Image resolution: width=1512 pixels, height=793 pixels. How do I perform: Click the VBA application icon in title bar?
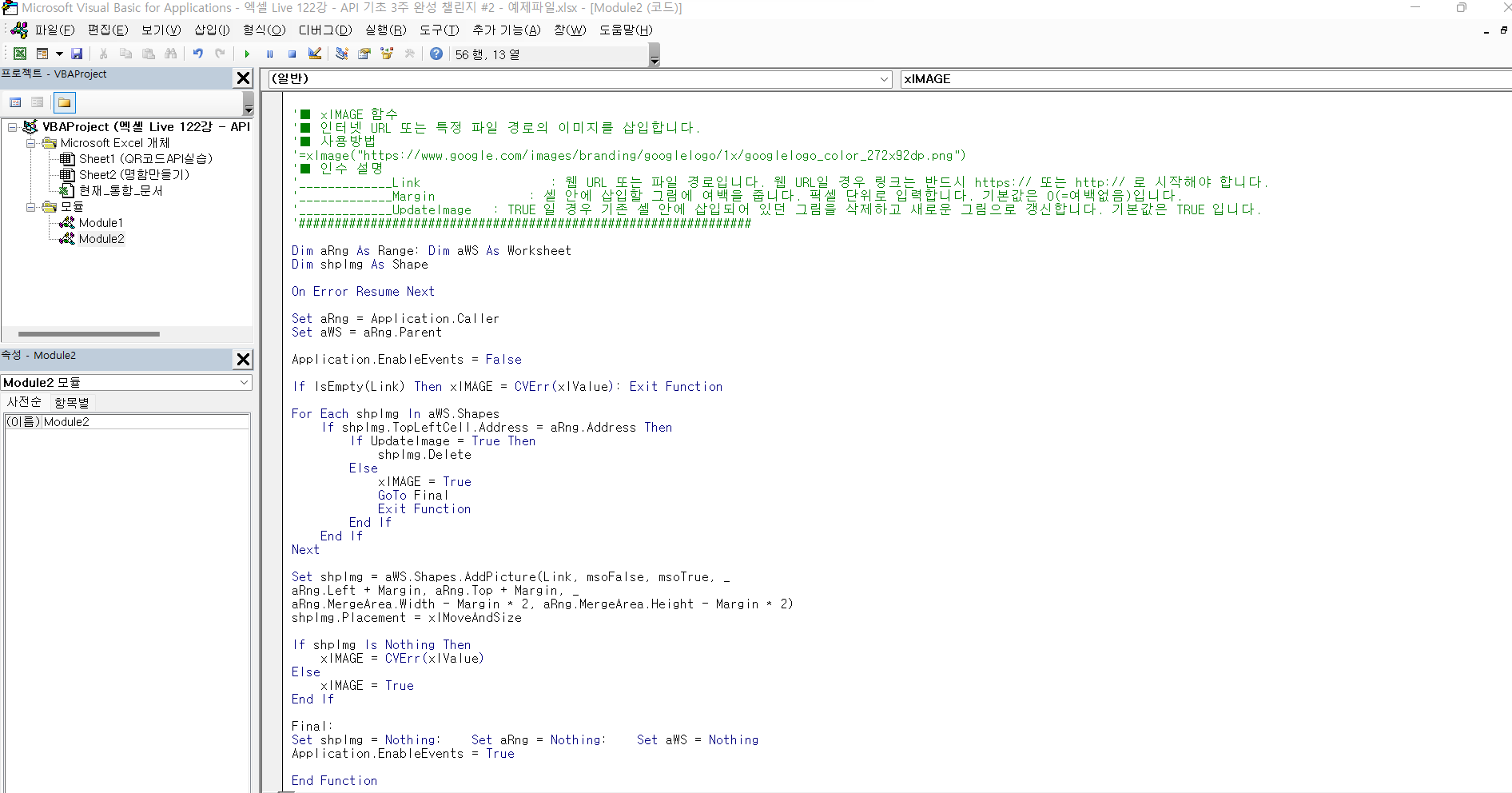10,8
